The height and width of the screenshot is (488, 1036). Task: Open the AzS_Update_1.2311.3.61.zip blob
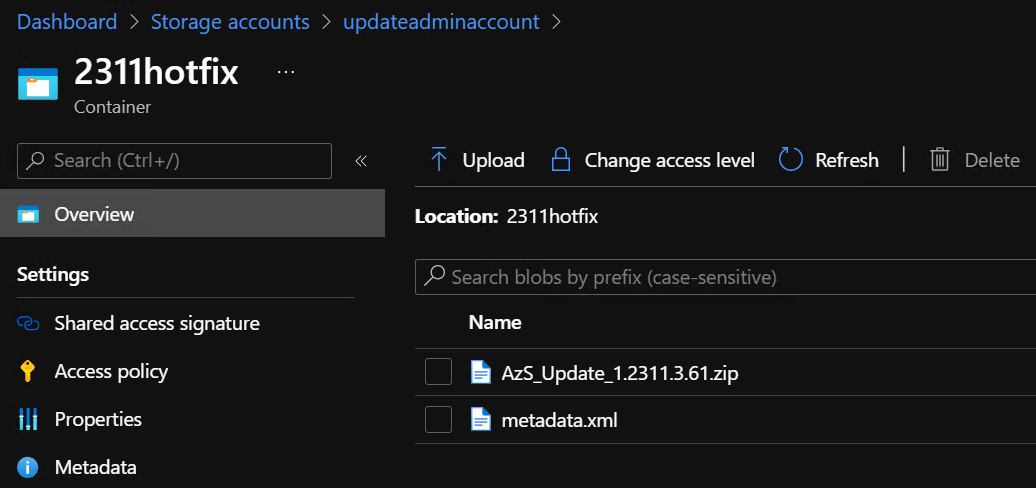[x=619, y=373]
